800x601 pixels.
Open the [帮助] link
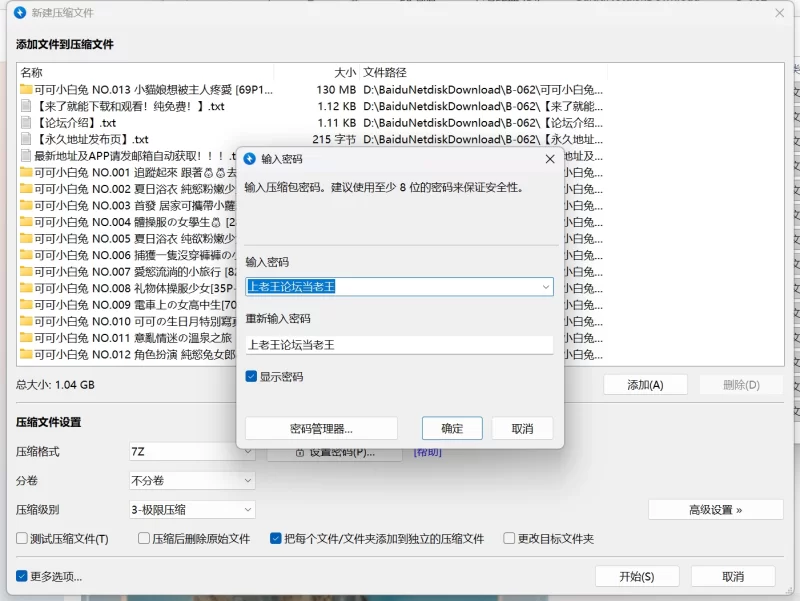(x=428, y=452)
